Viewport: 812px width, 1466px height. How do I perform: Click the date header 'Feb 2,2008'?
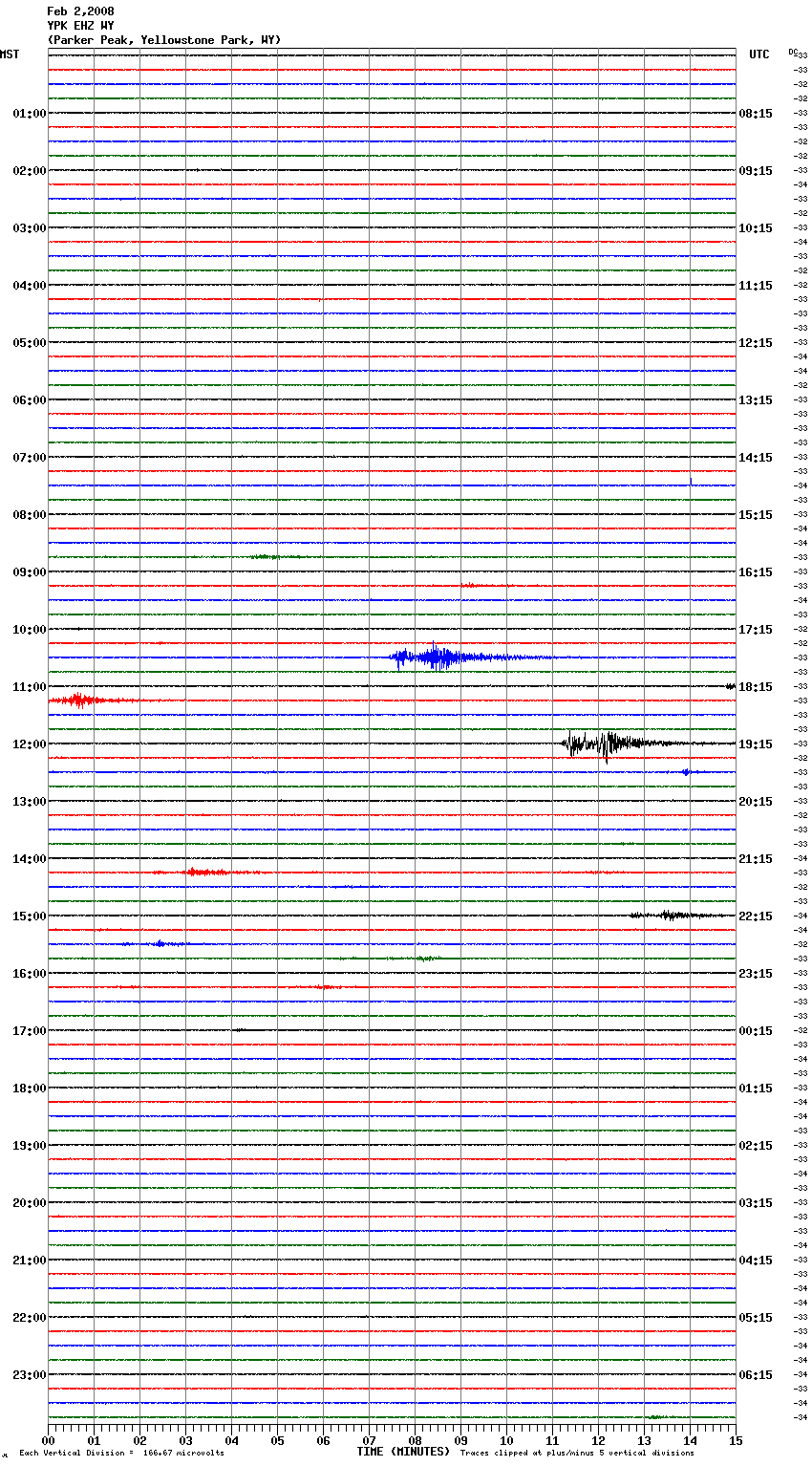80,11
